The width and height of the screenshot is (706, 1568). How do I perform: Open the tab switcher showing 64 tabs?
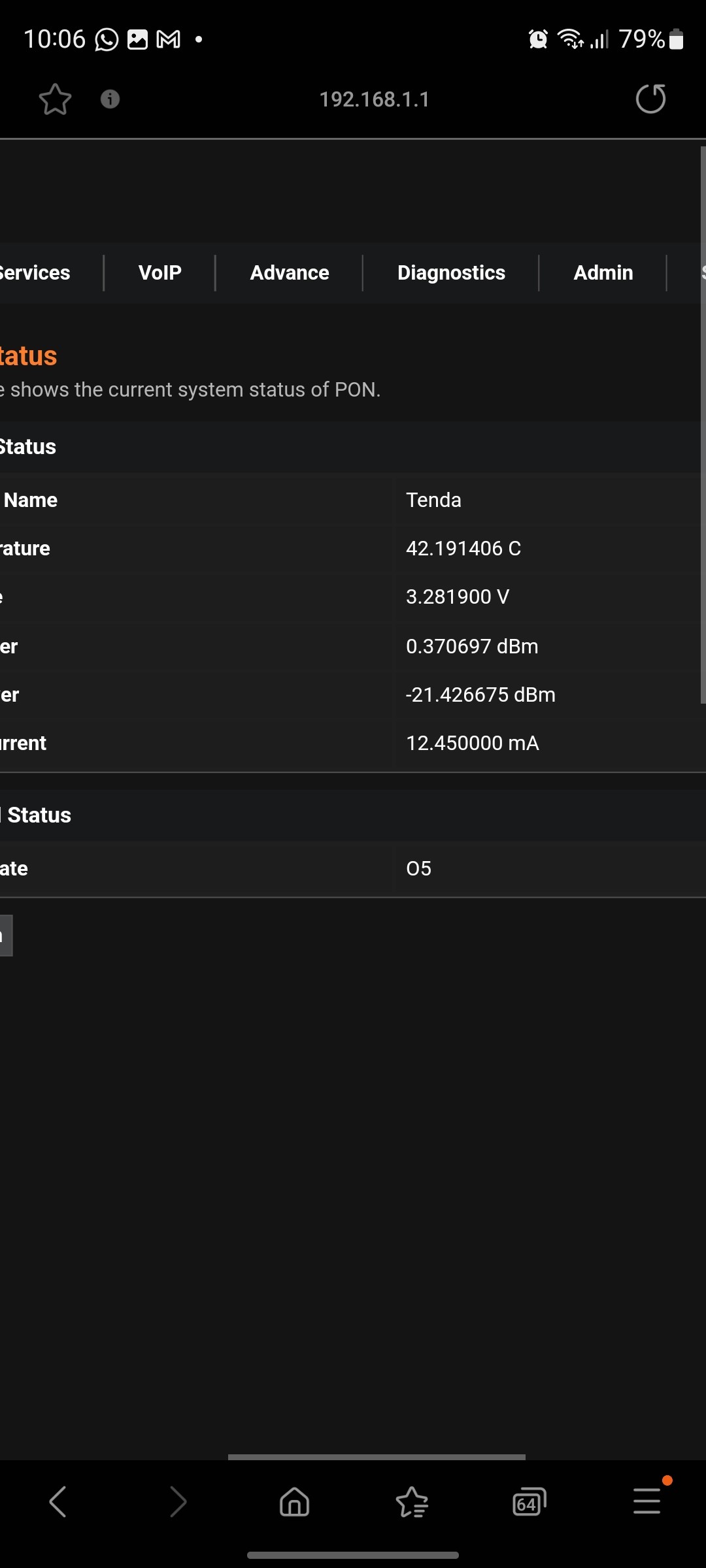pos(529,1501)
